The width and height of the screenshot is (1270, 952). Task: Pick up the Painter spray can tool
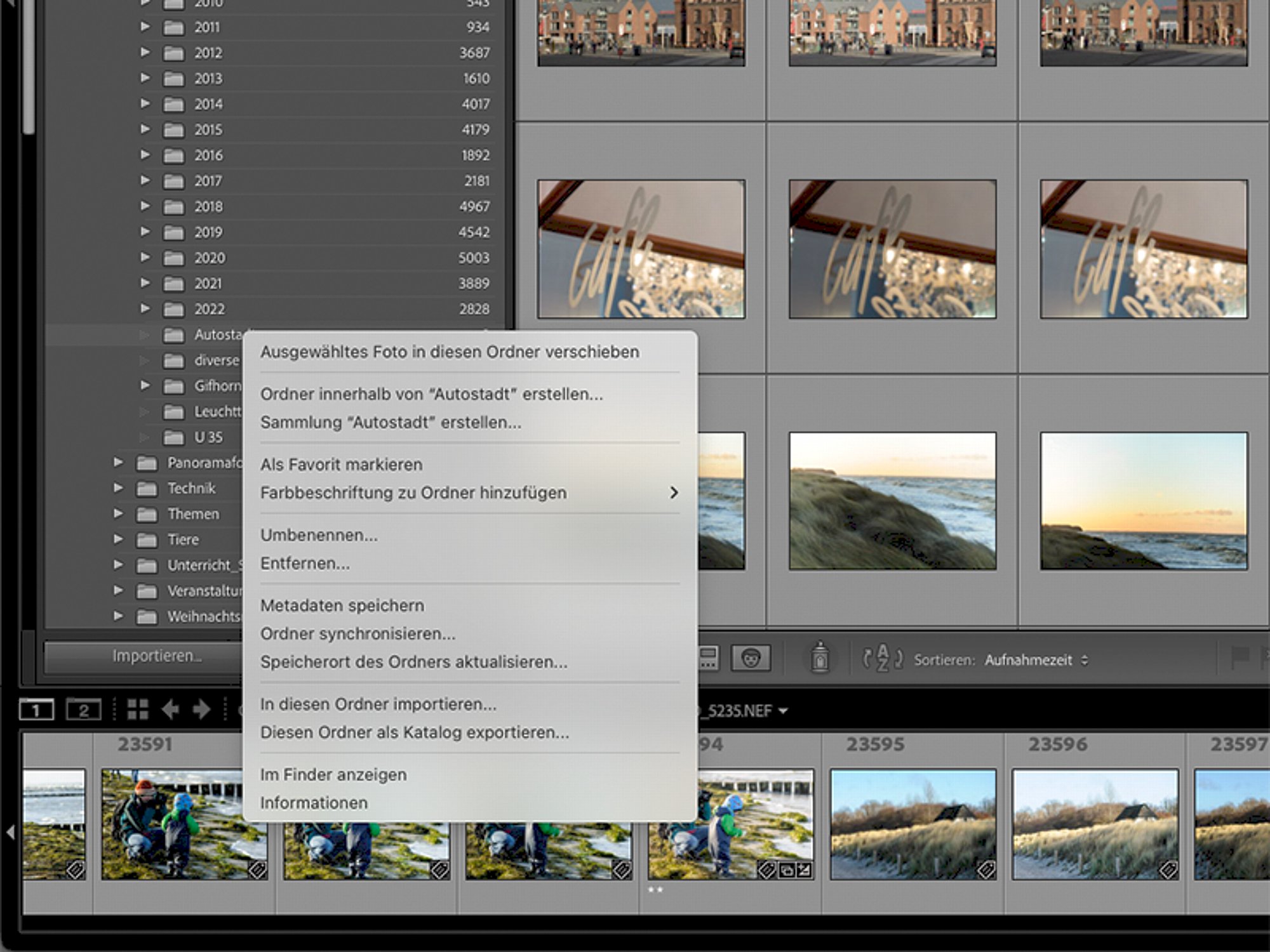820,657
